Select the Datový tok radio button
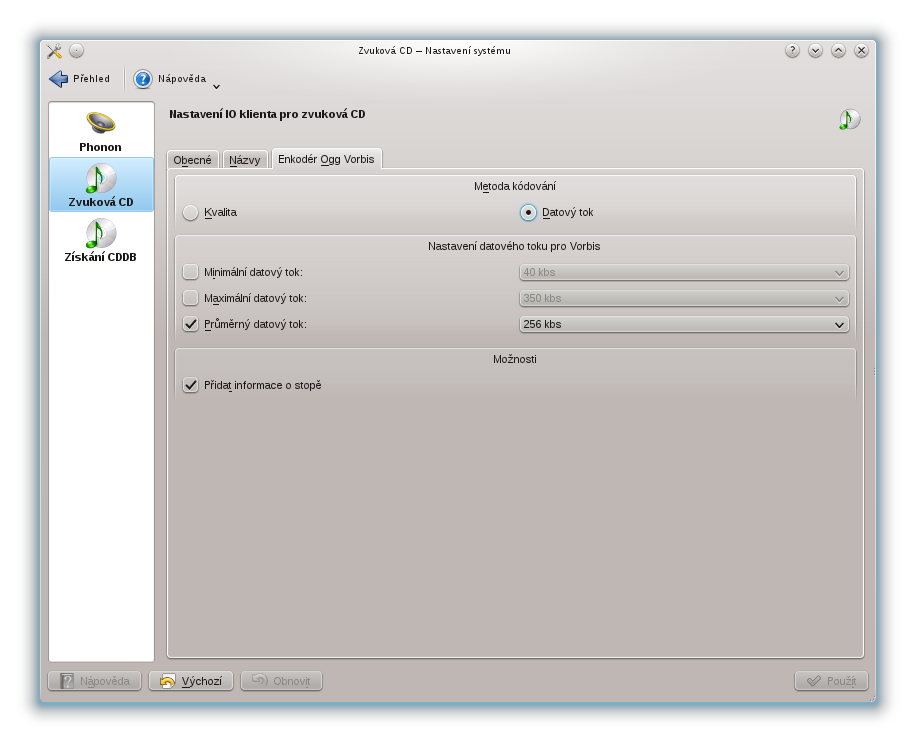The width and height of the screenshot is (916, 742). tap(557, 213)
